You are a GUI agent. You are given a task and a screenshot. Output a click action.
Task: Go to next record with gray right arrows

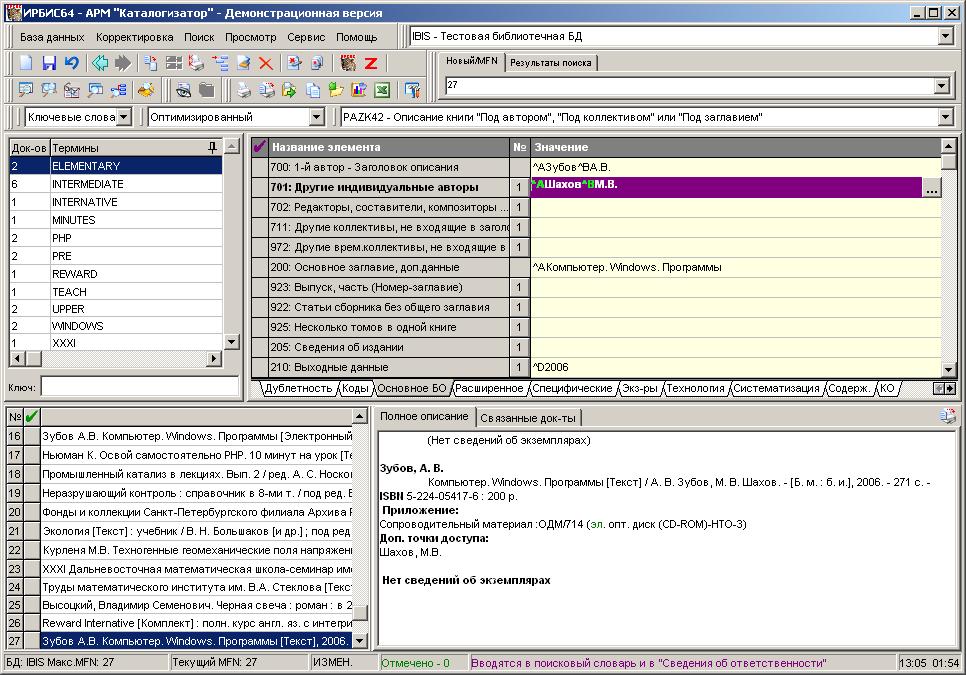(x=123, y=63)
